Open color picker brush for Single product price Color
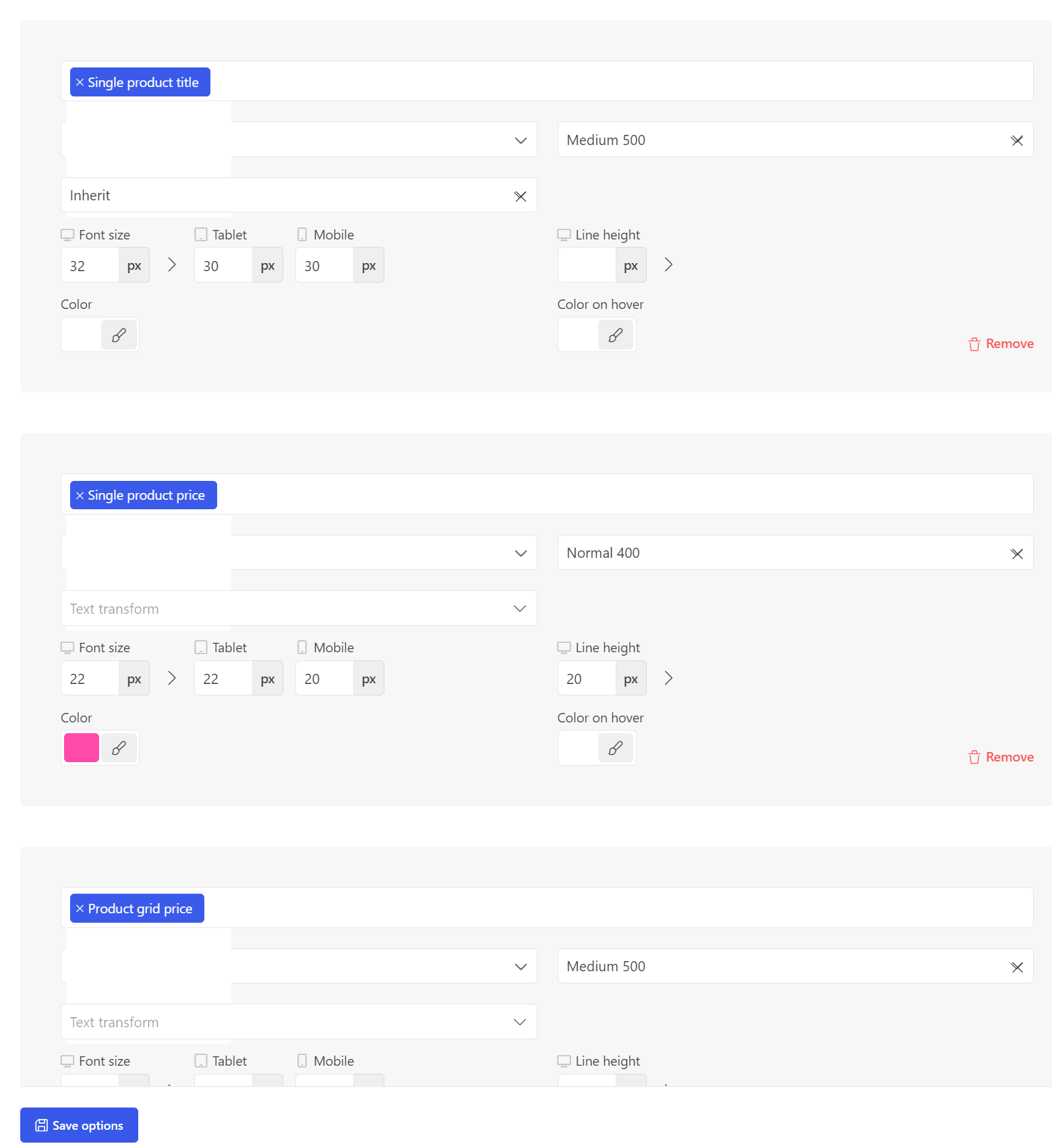The height and width of the screenshot is (1148, 1052). point(119,748)
